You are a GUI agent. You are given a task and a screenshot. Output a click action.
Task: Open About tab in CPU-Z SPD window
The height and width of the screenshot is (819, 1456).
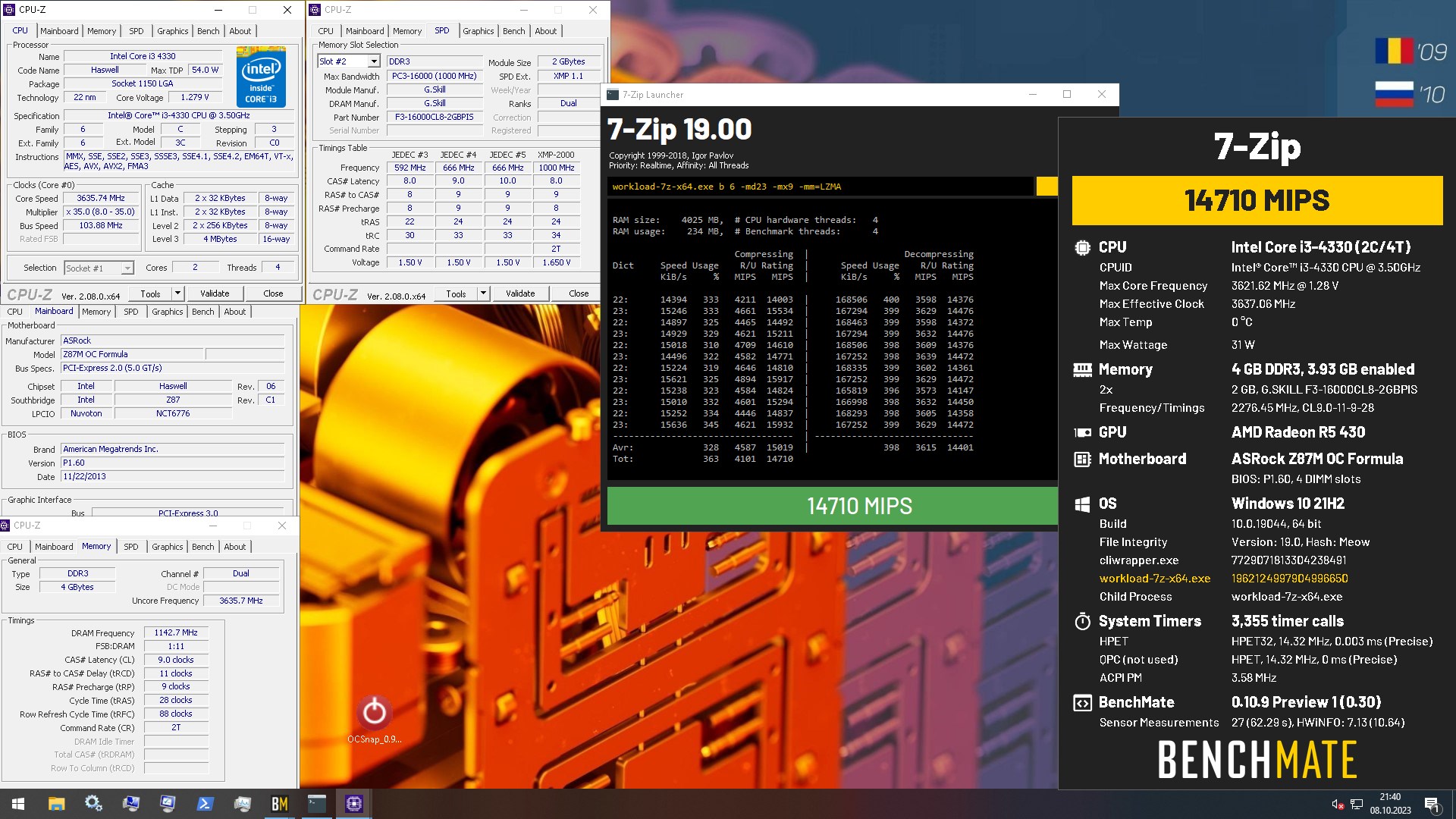[x=546, y=31]
